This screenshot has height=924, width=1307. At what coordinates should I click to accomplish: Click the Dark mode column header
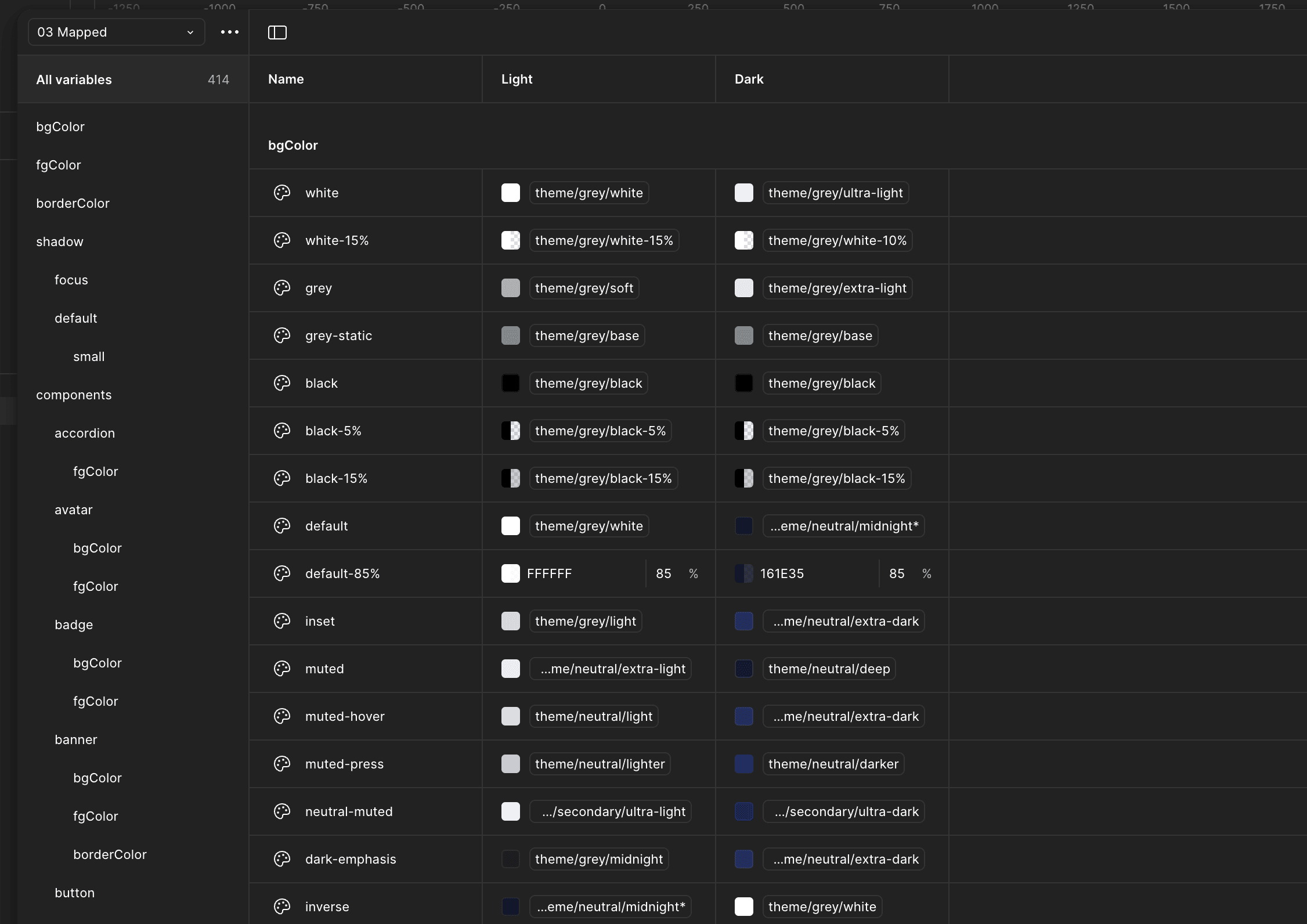click(749, 79)
